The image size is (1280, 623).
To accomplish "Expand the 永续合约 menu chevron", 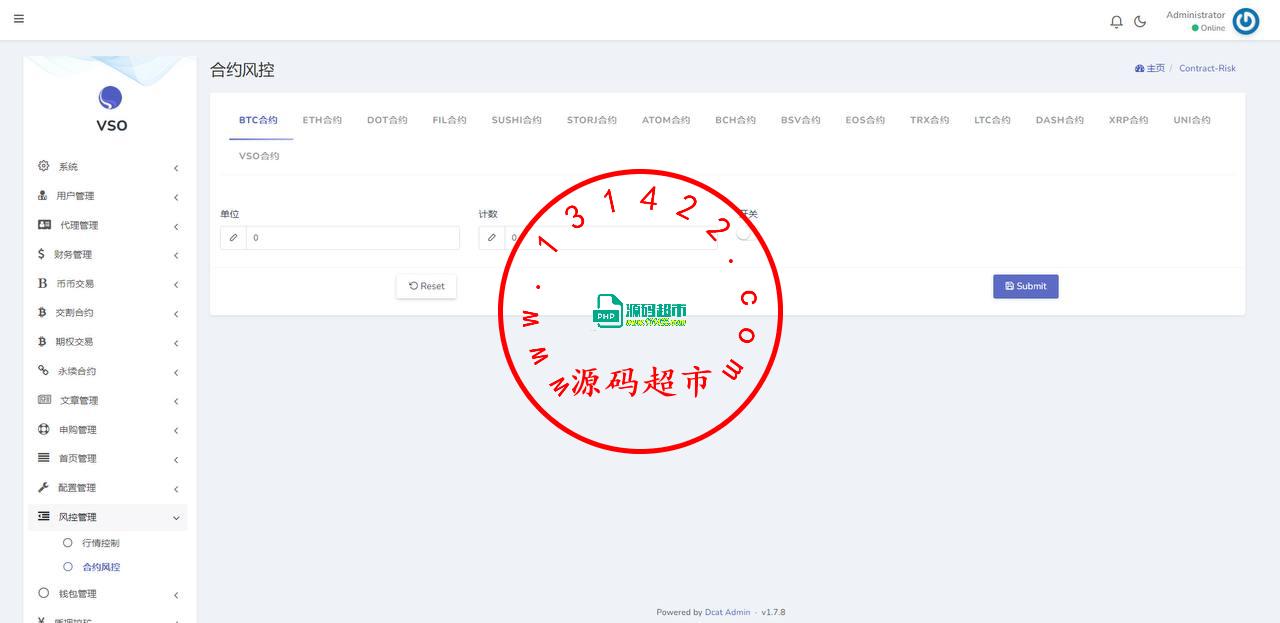I will tap(176, 372).
